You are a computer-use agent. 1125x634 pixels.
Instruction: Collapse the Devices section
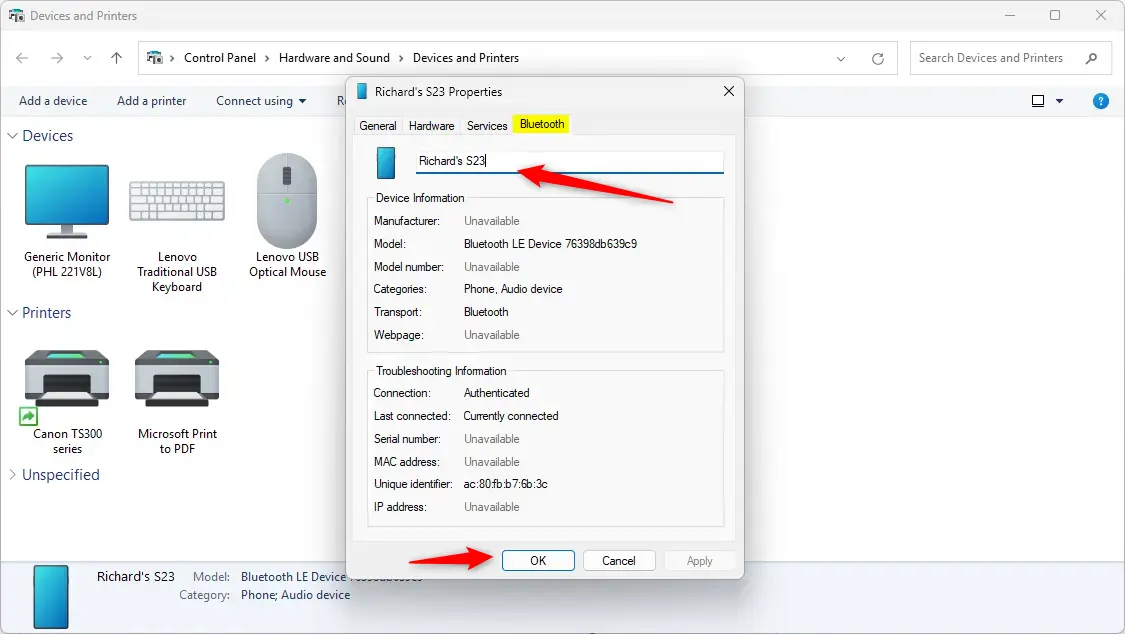(x=12, y=136)
